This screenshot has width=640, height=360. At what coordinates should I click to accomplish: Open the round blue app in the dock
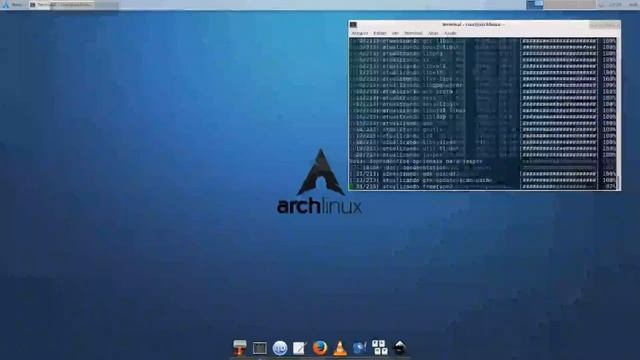click(280, 348)
